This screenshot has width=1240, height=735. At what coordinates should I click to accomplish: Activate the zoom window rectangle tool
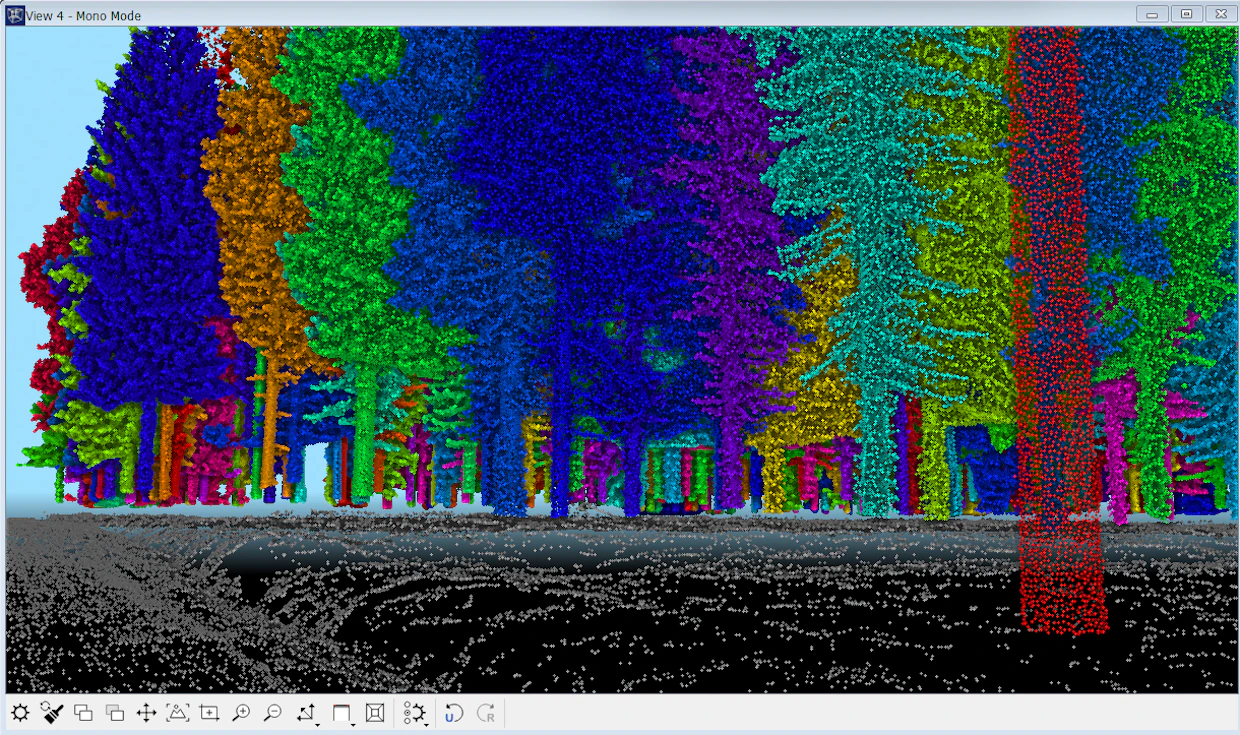(209, 713)
